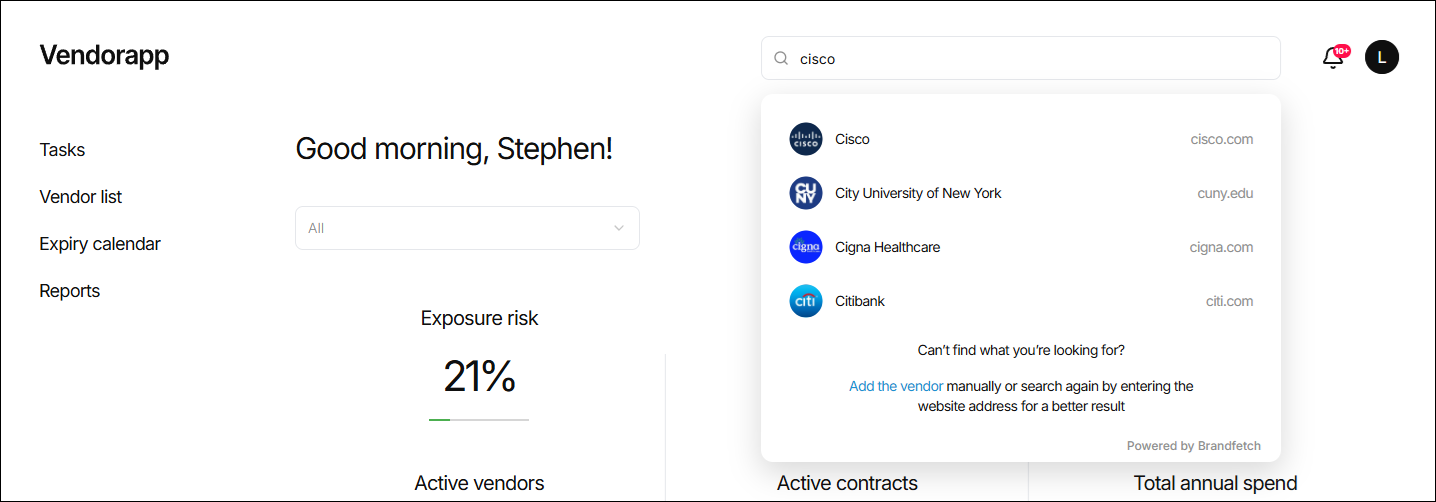Select City University of New York result
This screenshot has height=502, width=1436.
coord(1020,193)
